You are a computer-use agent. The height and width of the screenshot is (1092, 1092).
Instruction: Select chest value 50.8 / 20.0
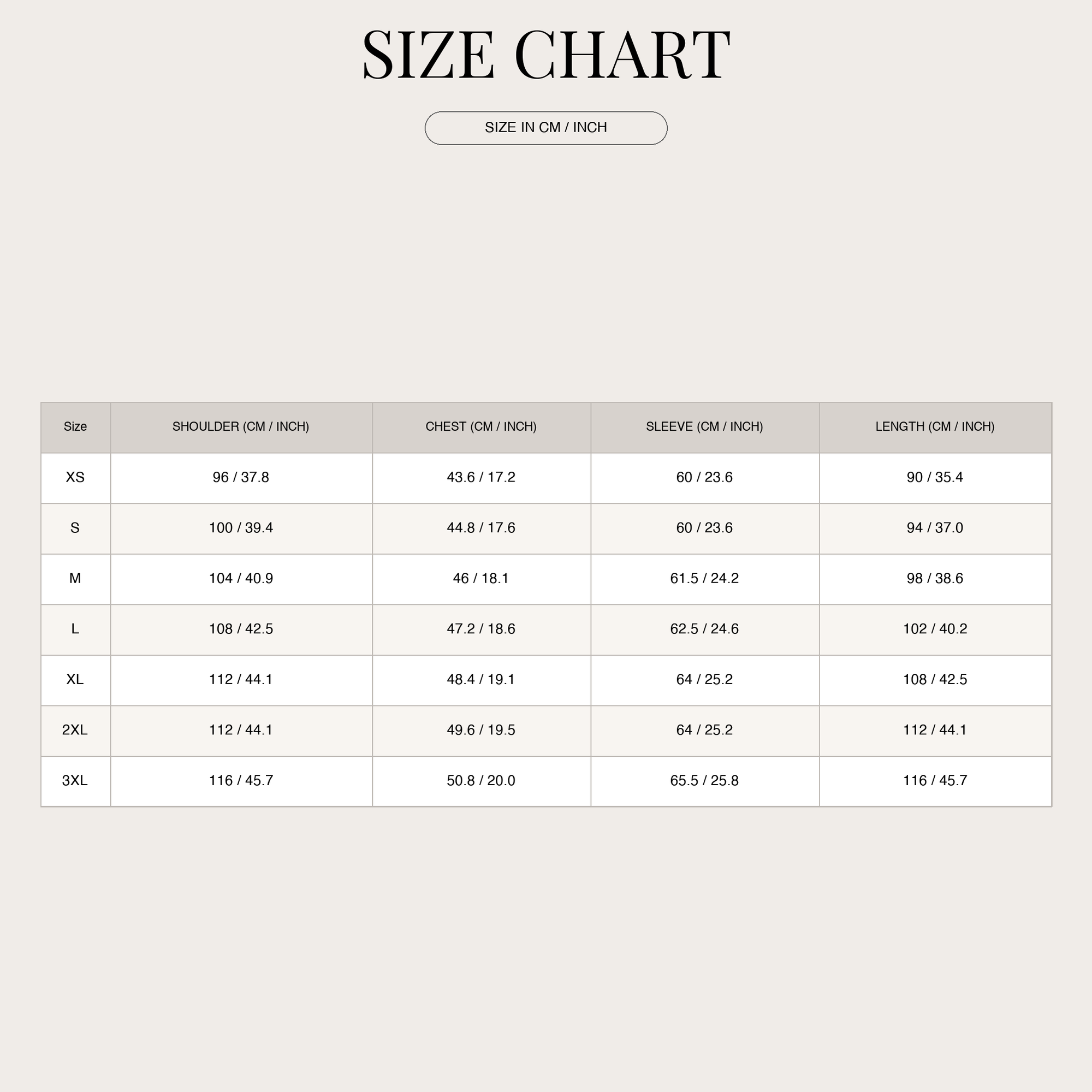pyautogui.click(x=481, y=781)
